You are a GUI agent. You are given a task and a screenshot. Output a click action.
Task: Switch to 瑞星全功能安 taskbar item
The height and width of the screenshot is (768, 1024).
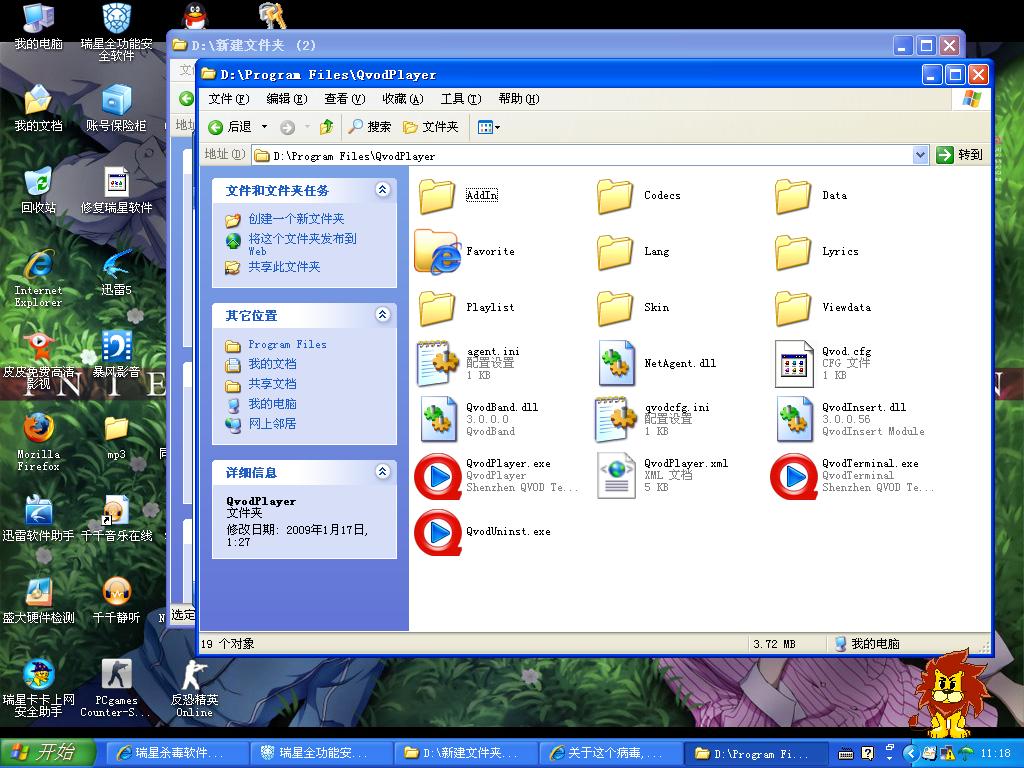tap(321, 753)
